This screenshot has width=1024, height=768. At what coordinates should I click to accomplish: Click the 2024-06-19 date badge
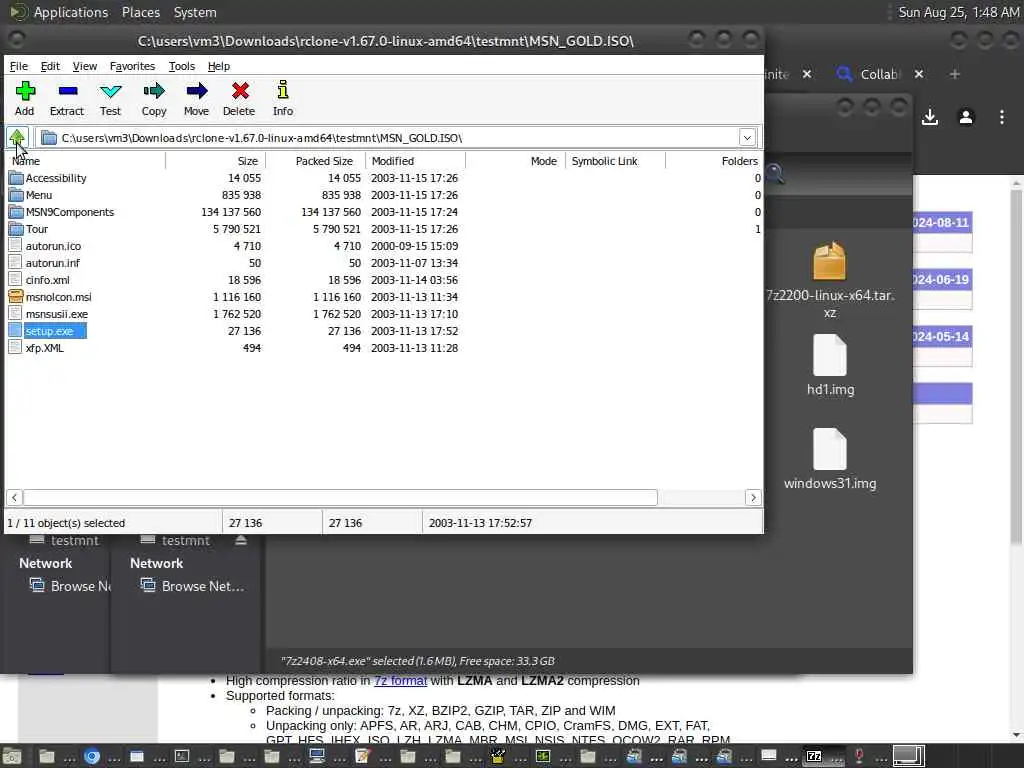(940, 280)
